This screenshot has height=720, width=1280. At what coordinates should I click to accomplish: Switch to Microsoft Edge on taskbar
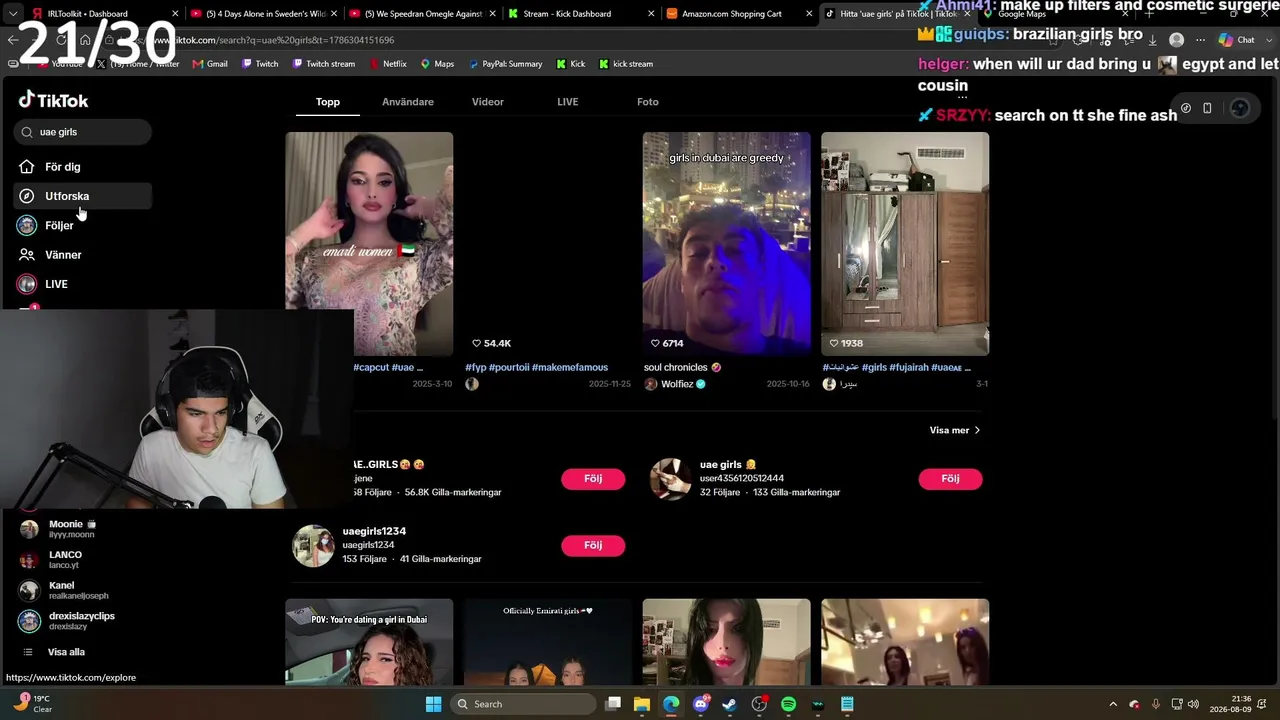(x=671, y=704)
